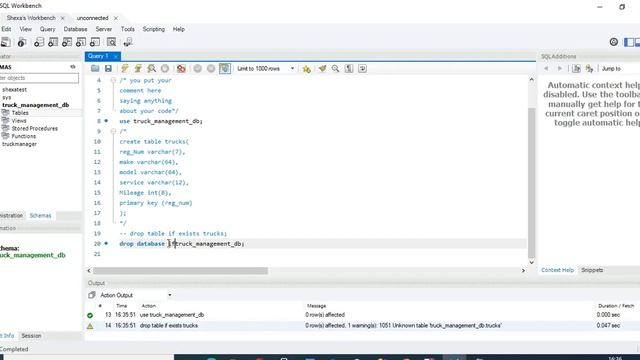Image resolution: width=640 pixels, height=360 pixels.
Task: Create new schema icon in main toolbar
Action: tap(39, 42)
